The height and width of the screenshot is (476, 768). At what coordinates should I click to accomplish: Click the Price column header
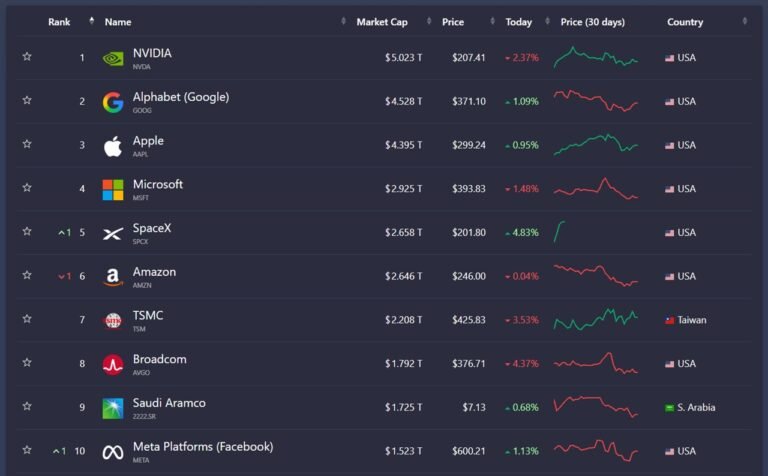click(x=453, y=22)
